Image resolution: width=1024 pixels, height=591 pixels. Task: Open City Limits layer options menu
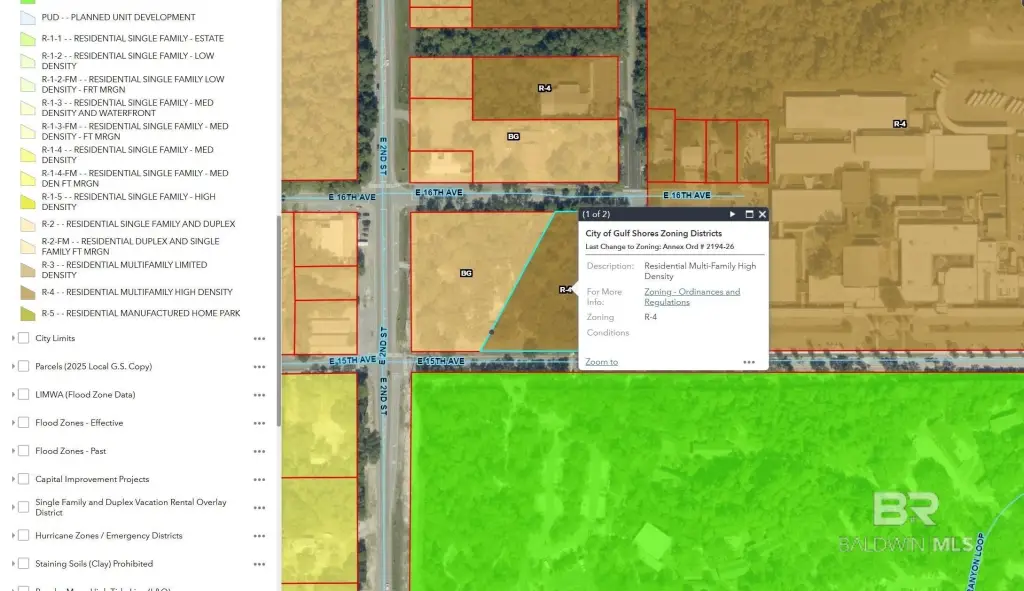(259, 339)
